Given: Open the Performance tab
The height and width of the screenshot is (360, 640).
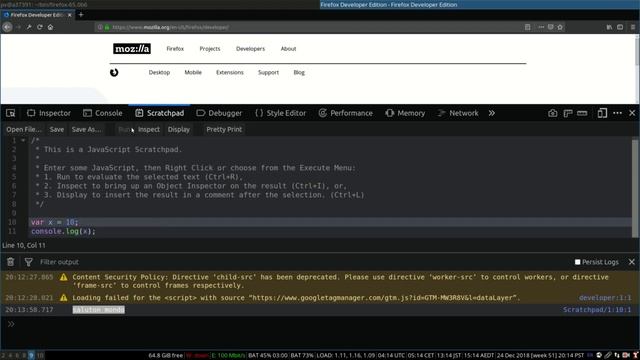Looking at the screenshot, I should click(x=346, y=113).
